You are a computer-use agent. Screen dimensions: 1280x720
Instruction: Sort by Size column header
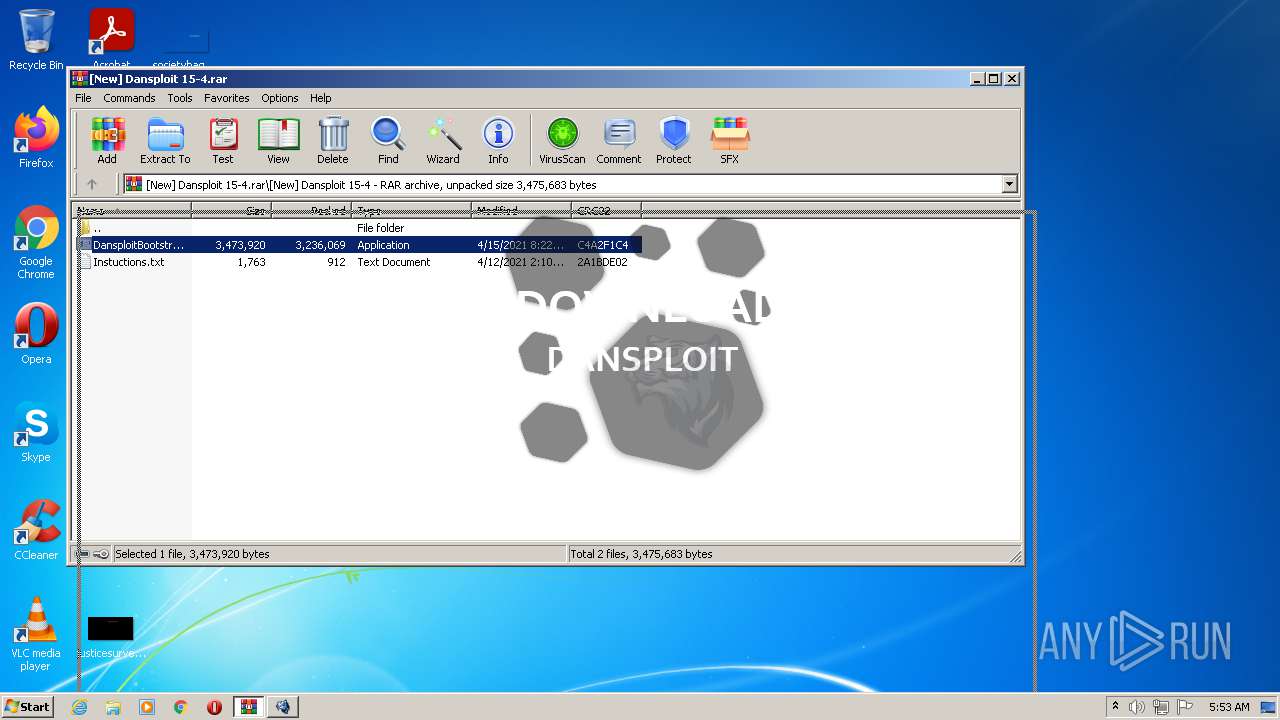point(231,210)
